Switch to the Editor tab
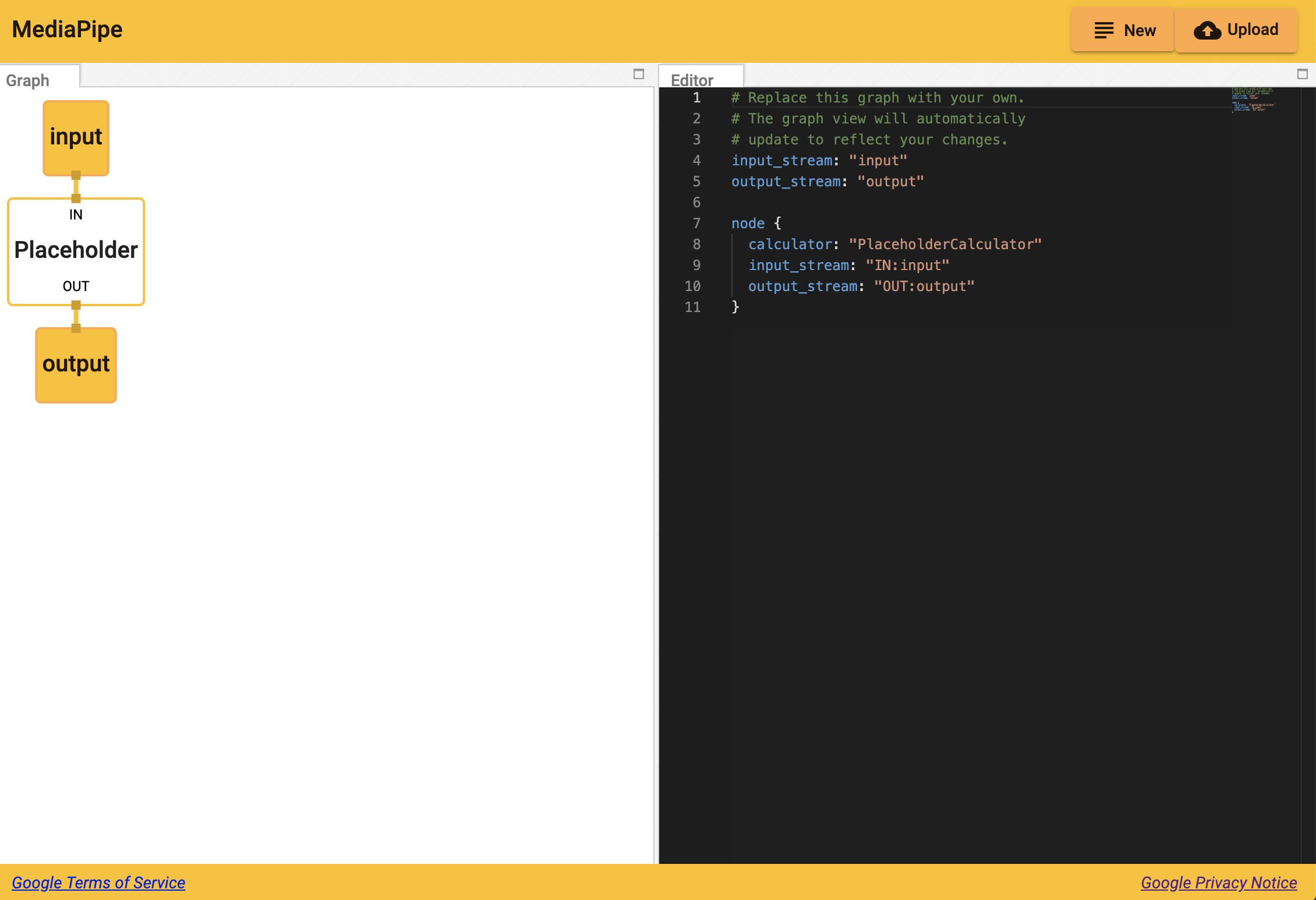Viewport: 1316px width, 900px height. 692,80
